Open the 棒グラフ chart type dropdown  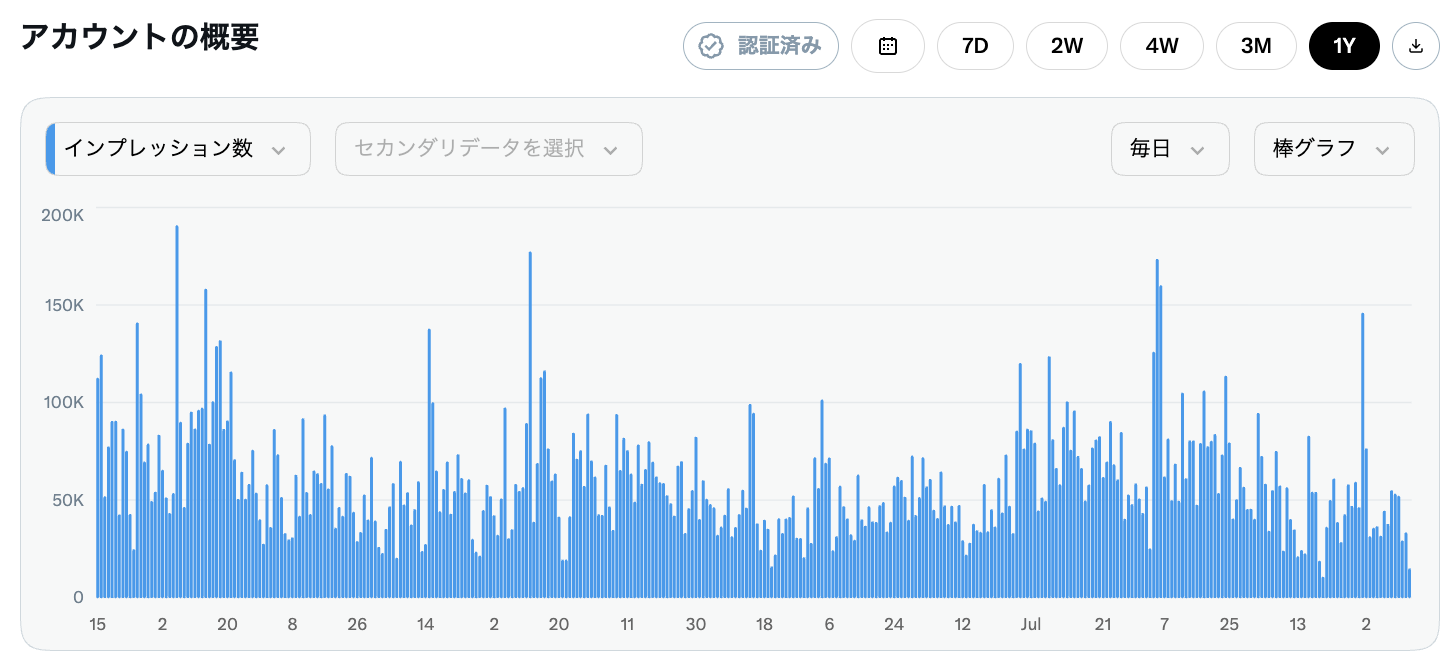(x=1334, y=149)
